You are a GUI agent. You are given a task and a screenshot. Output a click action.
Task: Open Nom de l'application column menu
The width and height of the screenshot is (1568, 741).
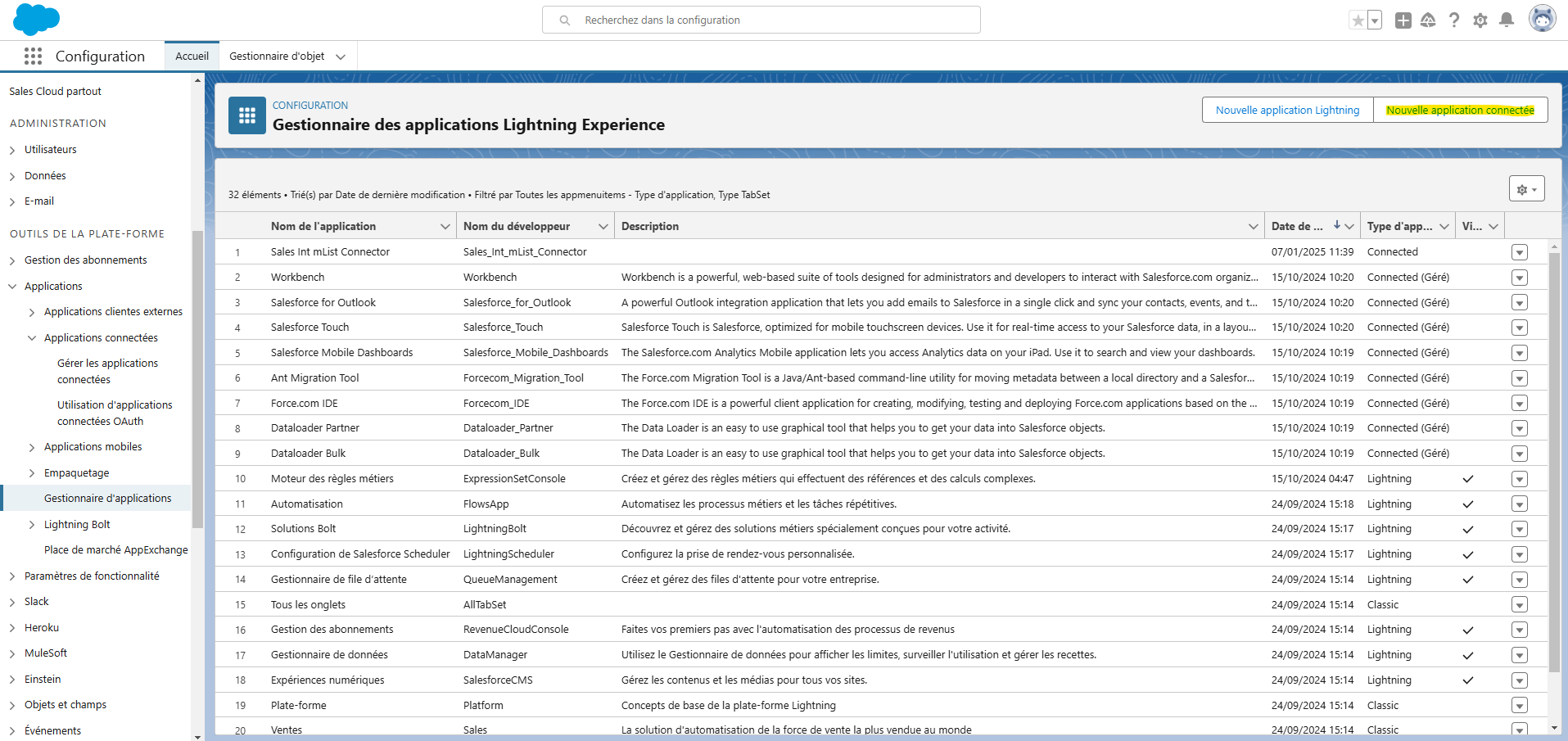445,227
